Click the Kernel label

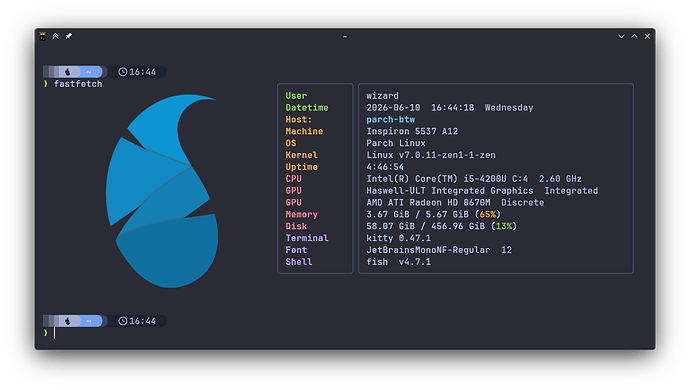(x=301, y=155)
